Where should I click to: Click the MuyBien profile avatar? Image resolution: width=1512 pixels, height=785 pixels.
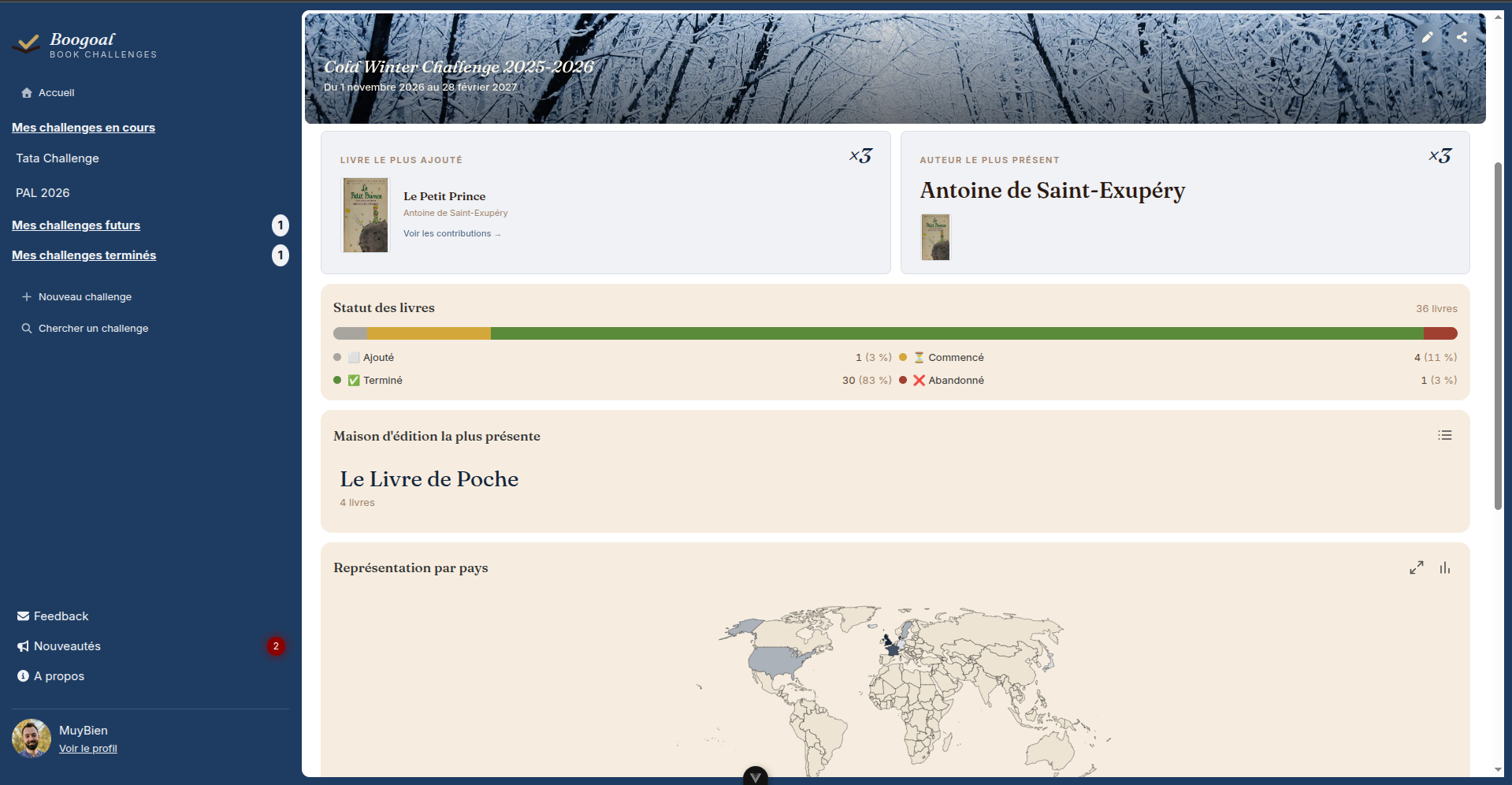[32, 738]
